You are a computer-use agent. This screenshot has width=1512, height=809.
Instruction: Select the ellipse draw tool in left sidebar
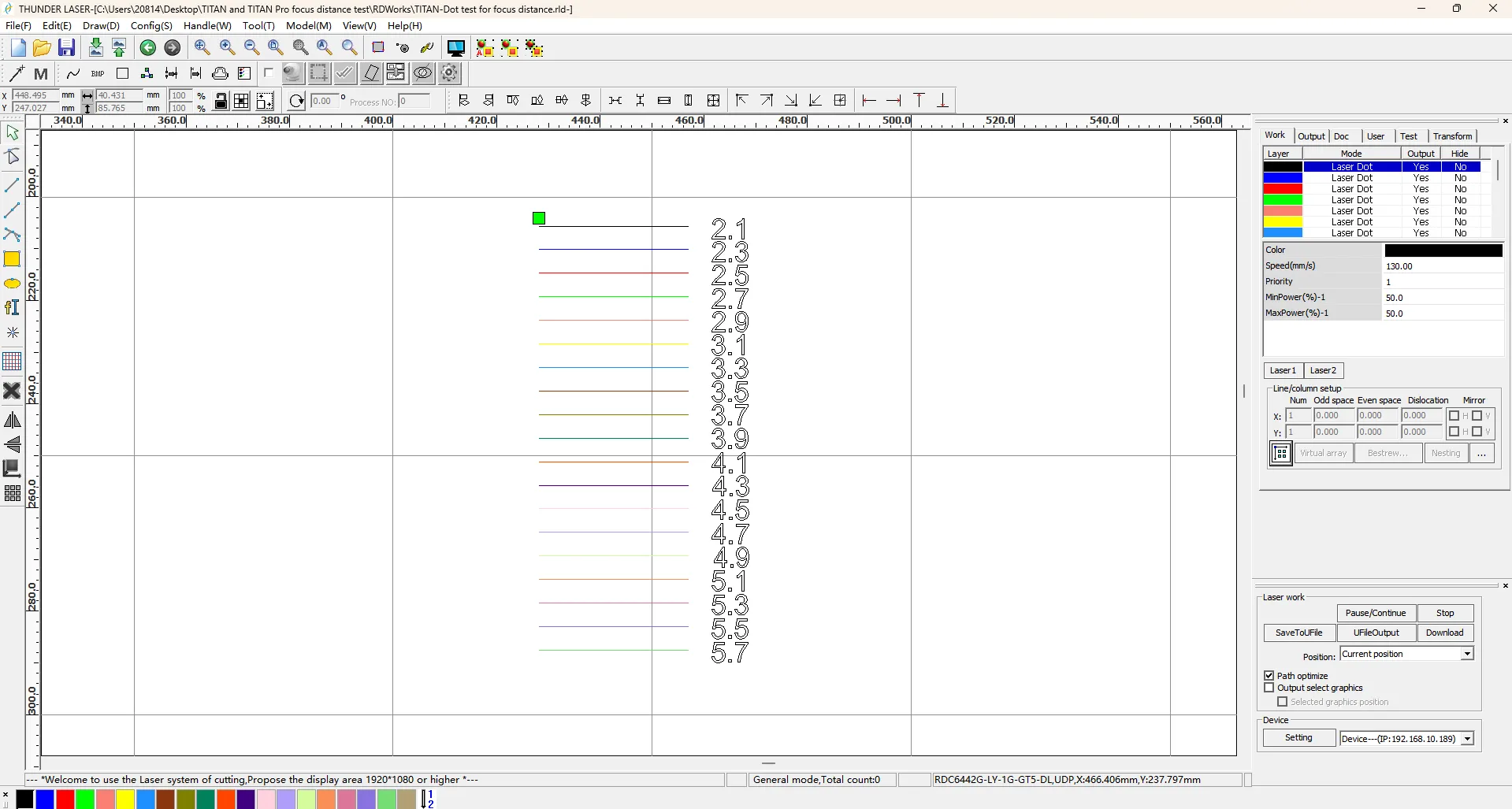[x=12, y=284]
